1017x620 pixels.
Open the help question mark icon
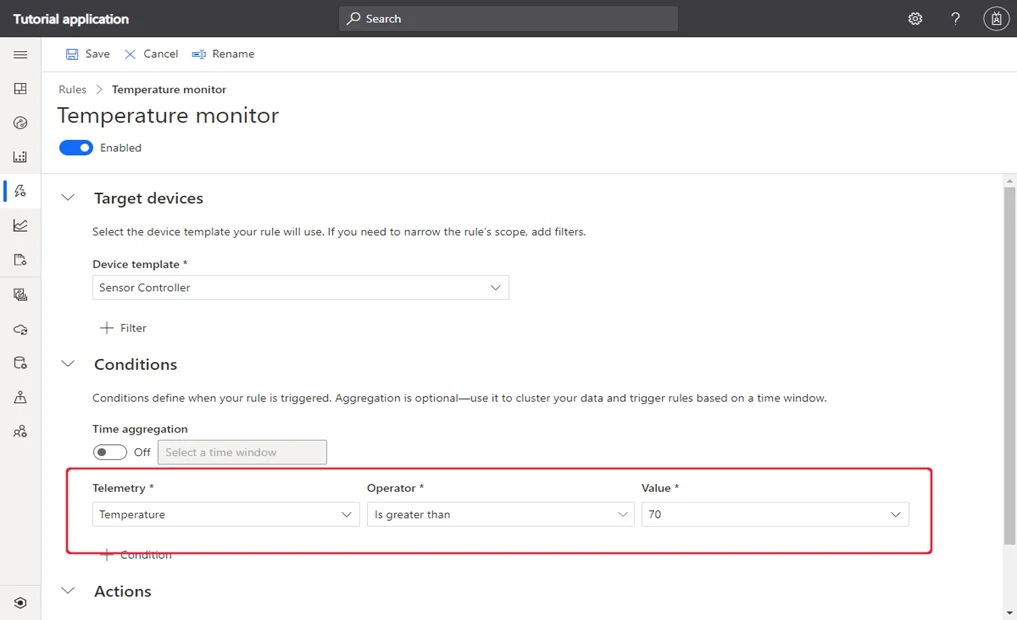[x=955, y=19]
